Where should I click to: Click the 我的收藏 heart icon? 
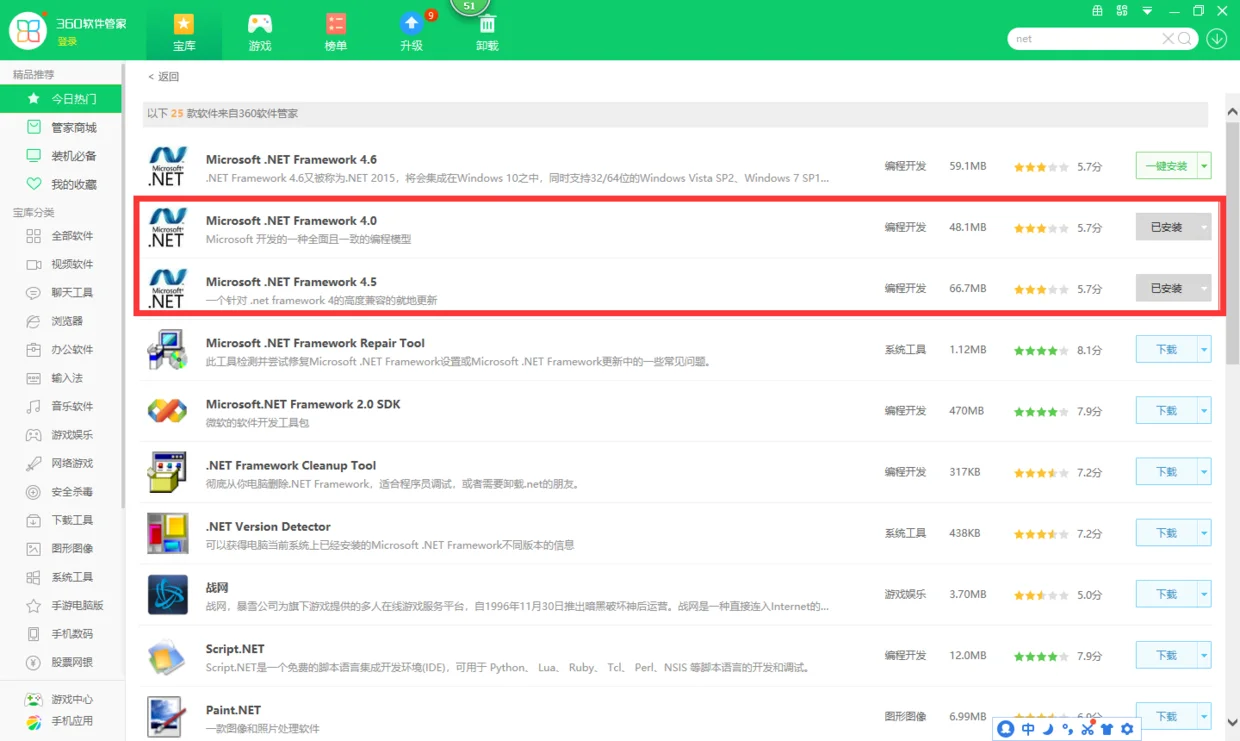(x=34, y=184)
